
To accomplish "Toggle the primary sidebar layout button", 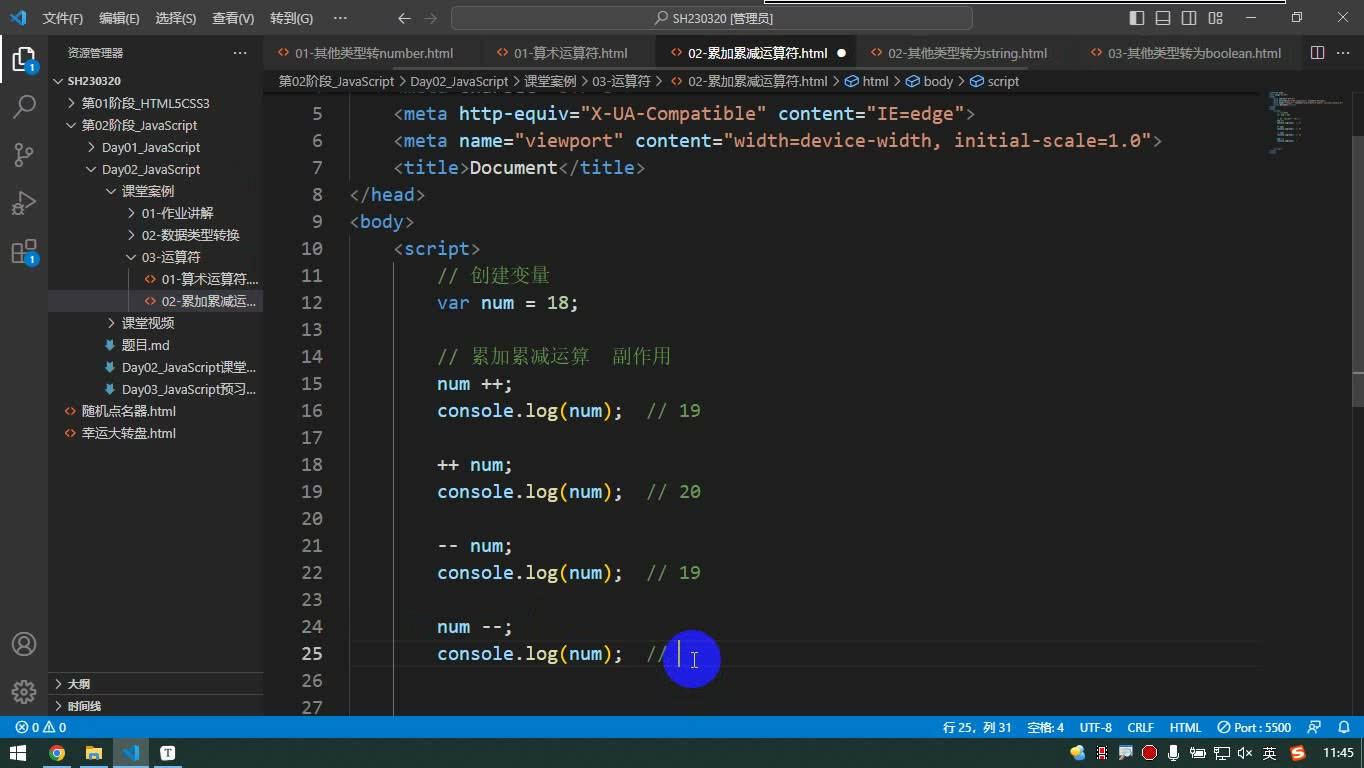I will (x=1137, y=18).
